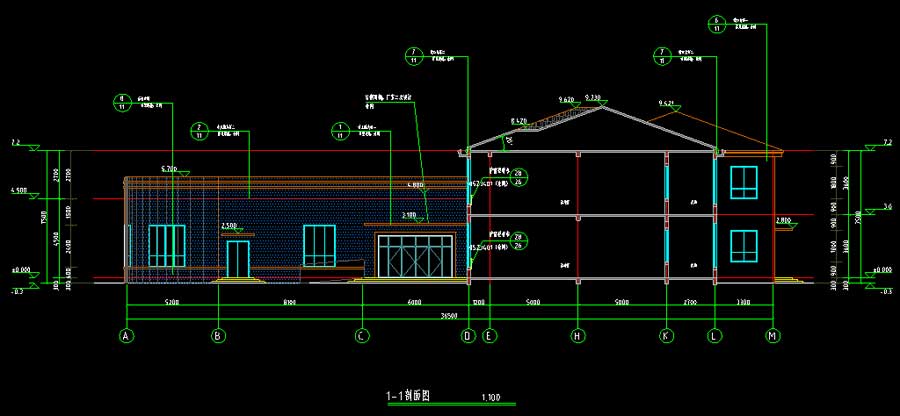Select axis bubble H below the section
This screenshot has width=900, height=416.
pos(577,336)
